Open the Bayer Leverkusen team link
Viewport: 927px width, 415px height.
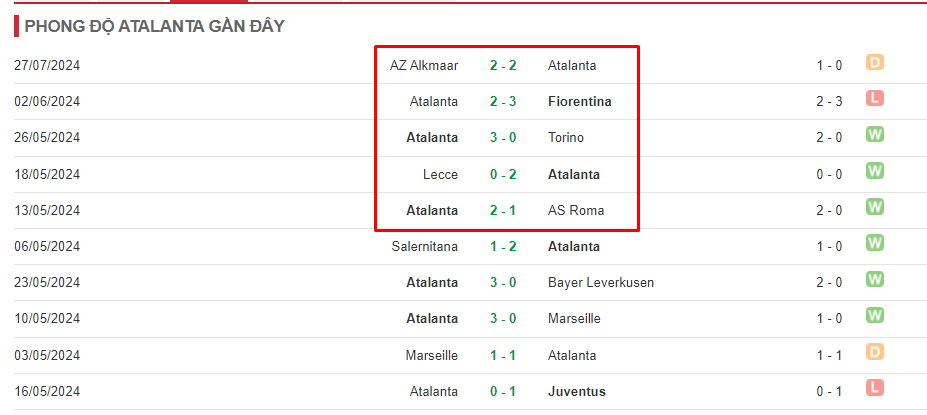(x=601, y=283)
